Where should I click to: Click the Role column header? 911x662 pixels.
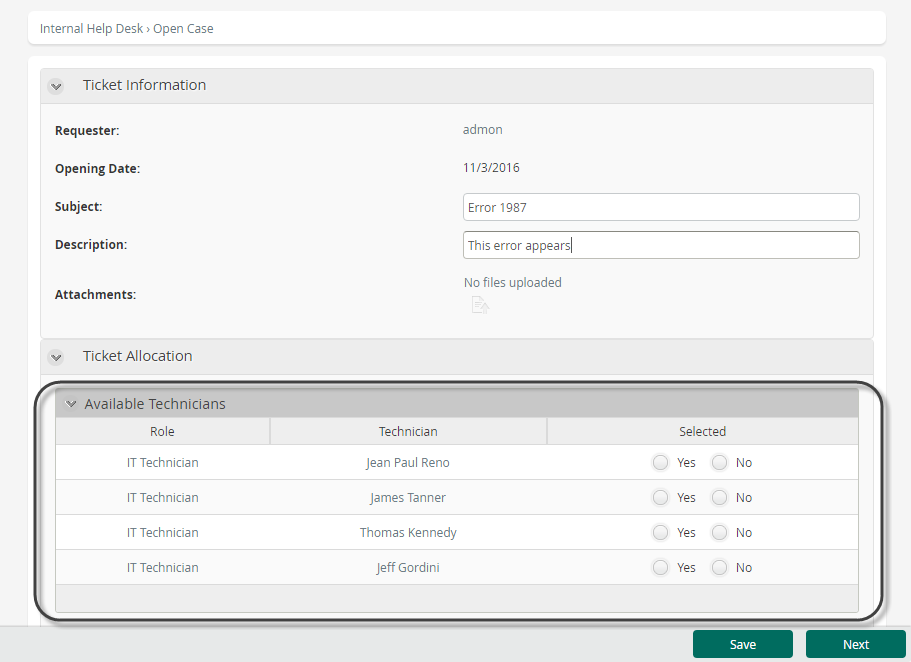pos(162,431)
